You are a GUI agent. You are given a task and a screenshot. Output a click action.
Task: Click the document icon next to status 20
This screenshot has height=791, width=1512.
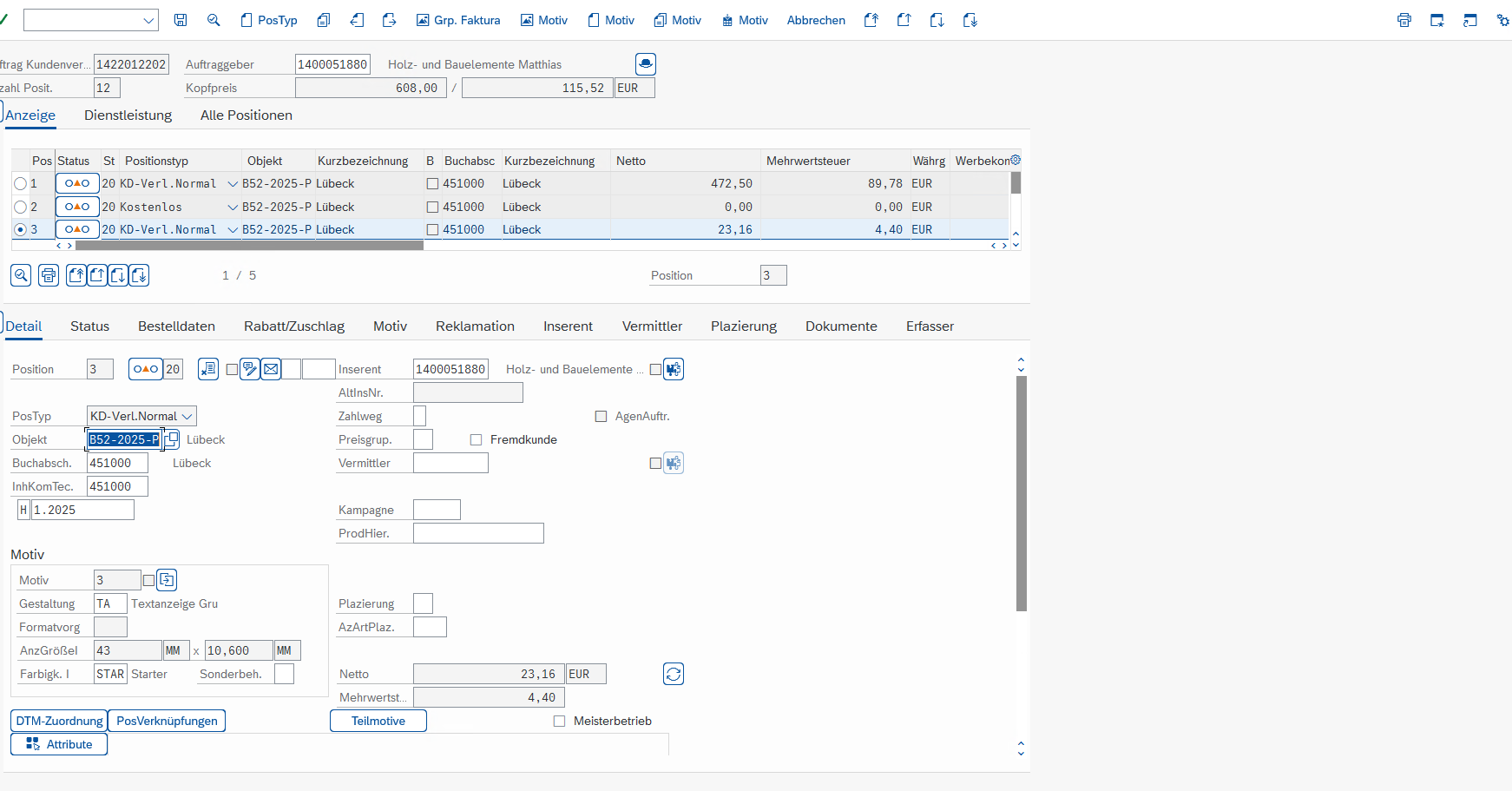tap(208, 369)
